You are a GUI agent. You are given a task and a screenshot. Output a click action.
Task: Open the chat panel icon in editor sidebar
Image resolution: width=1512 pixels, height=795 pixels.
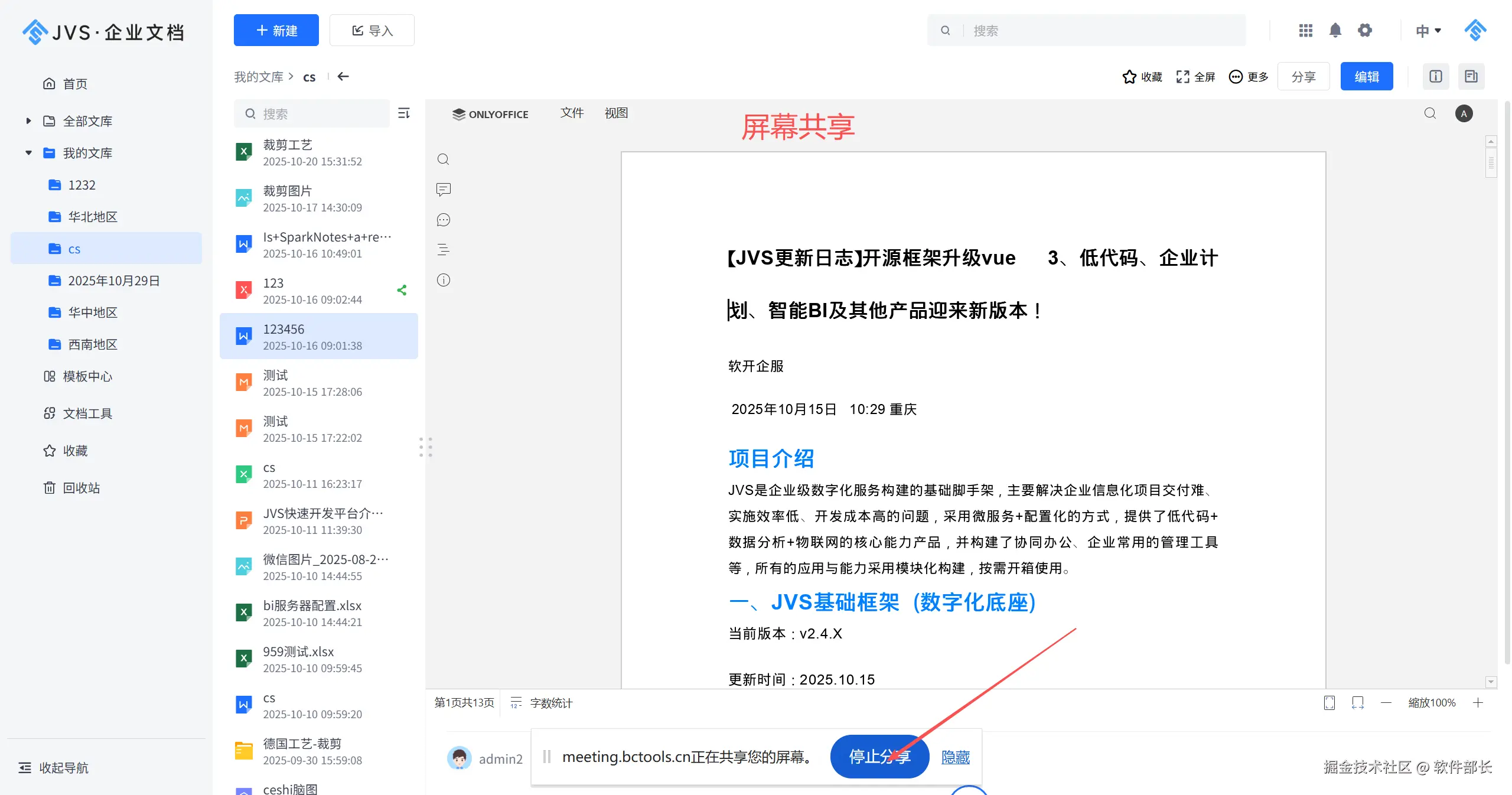(x=443, y=220)
